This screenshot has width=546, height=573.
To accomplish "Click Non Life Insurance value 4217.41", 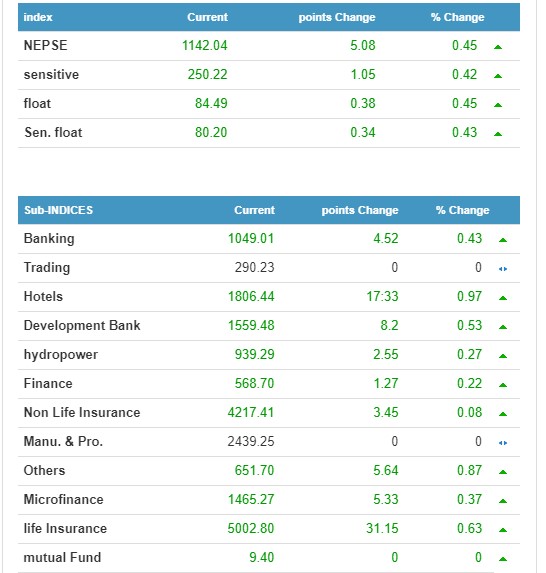I will click(251, 413).
